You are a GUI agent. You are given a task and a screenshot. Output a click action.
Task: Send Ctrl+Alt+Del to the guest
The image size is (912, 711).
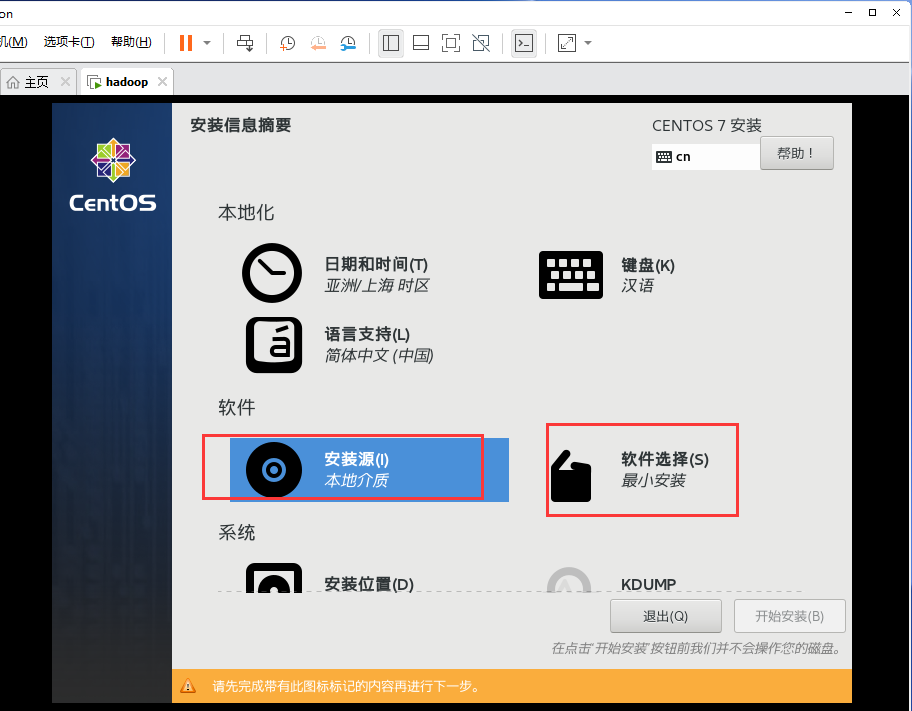point(245,43)
